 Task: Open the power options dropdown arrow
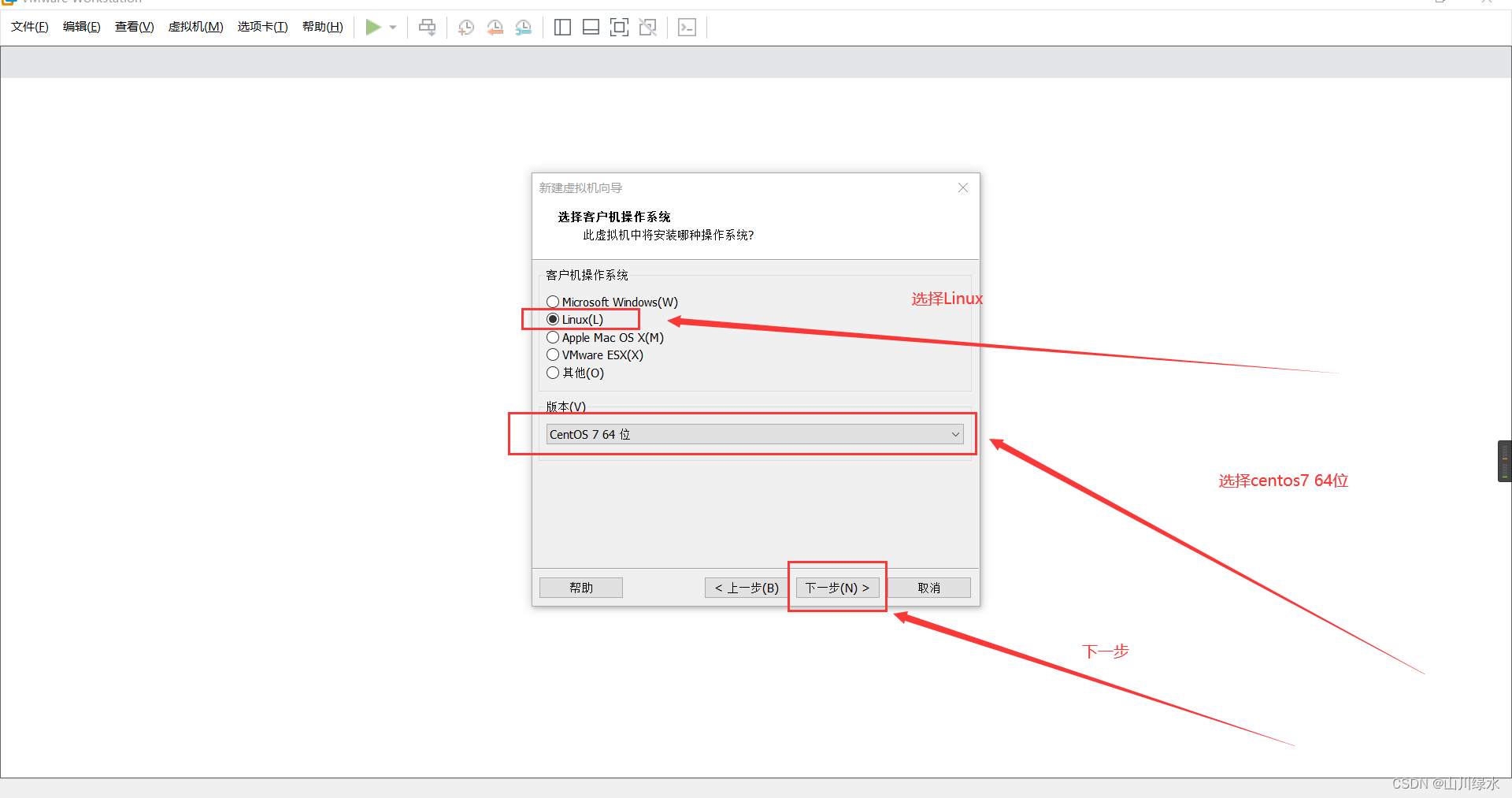click(393, 28)
